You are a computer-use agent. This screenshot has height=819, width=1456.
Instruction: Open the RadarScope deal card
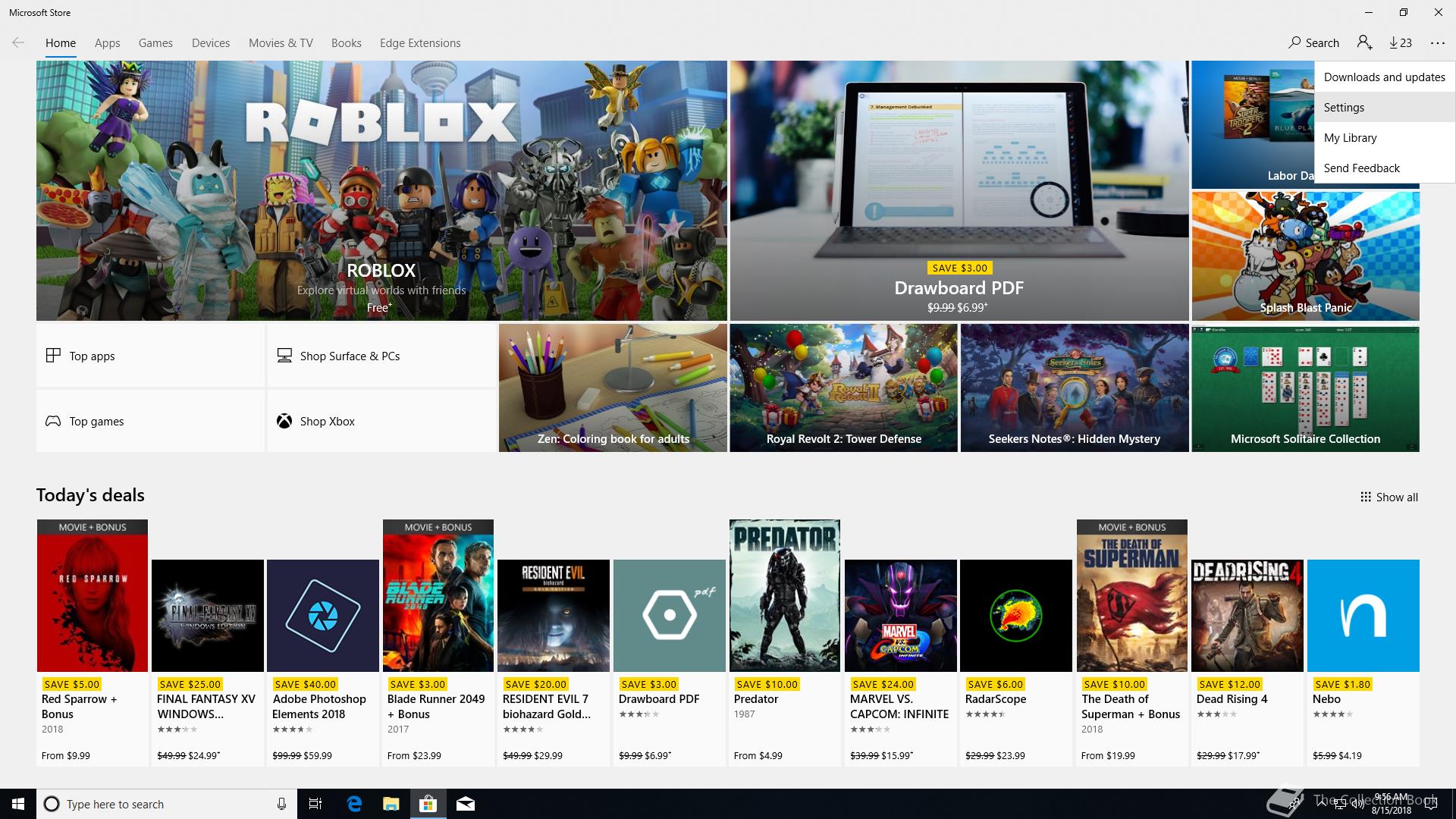[1015, 663]
